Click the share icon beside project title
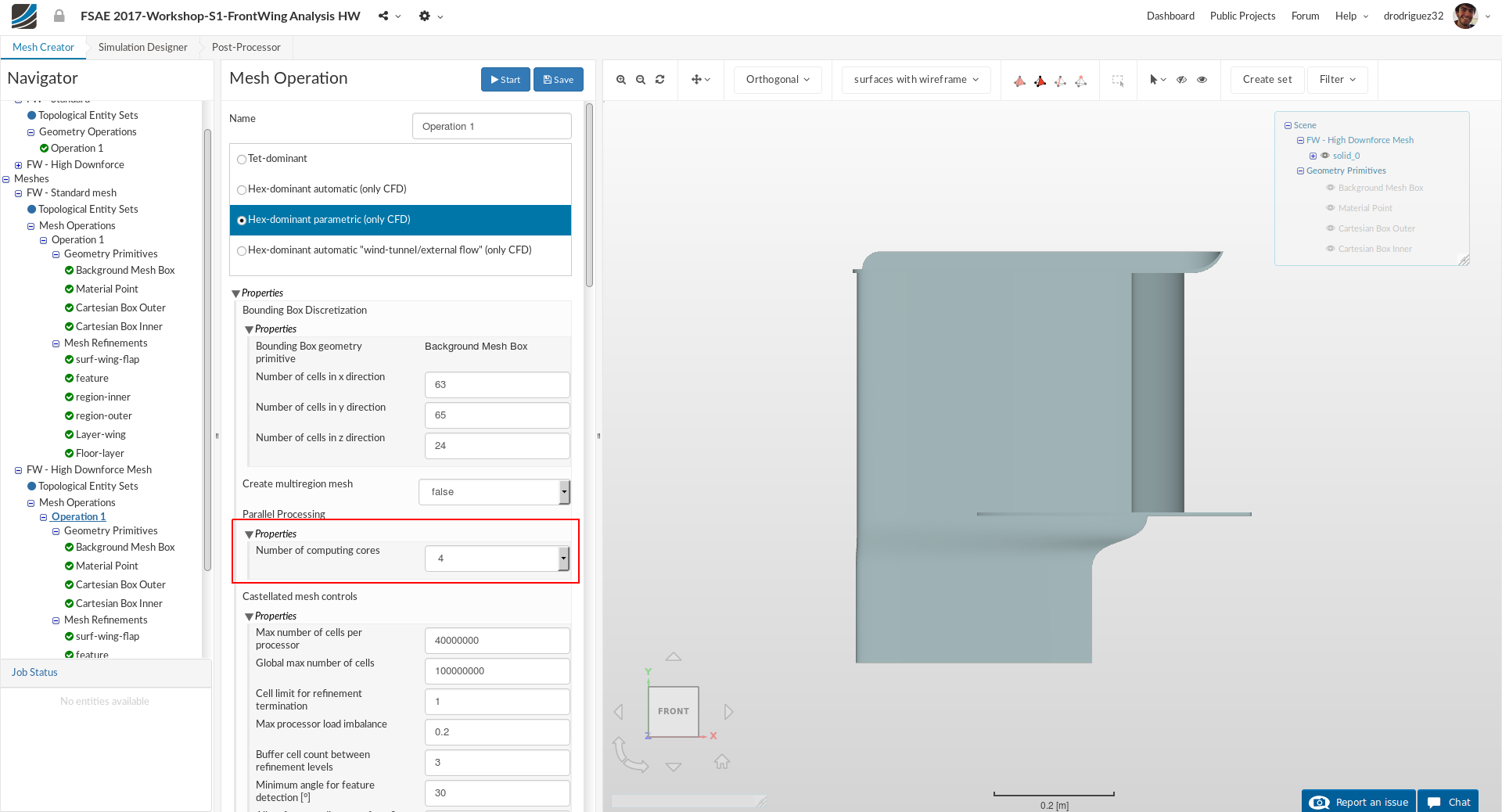This screenshot has width=1502, height=812. click(x=383, y=16)
